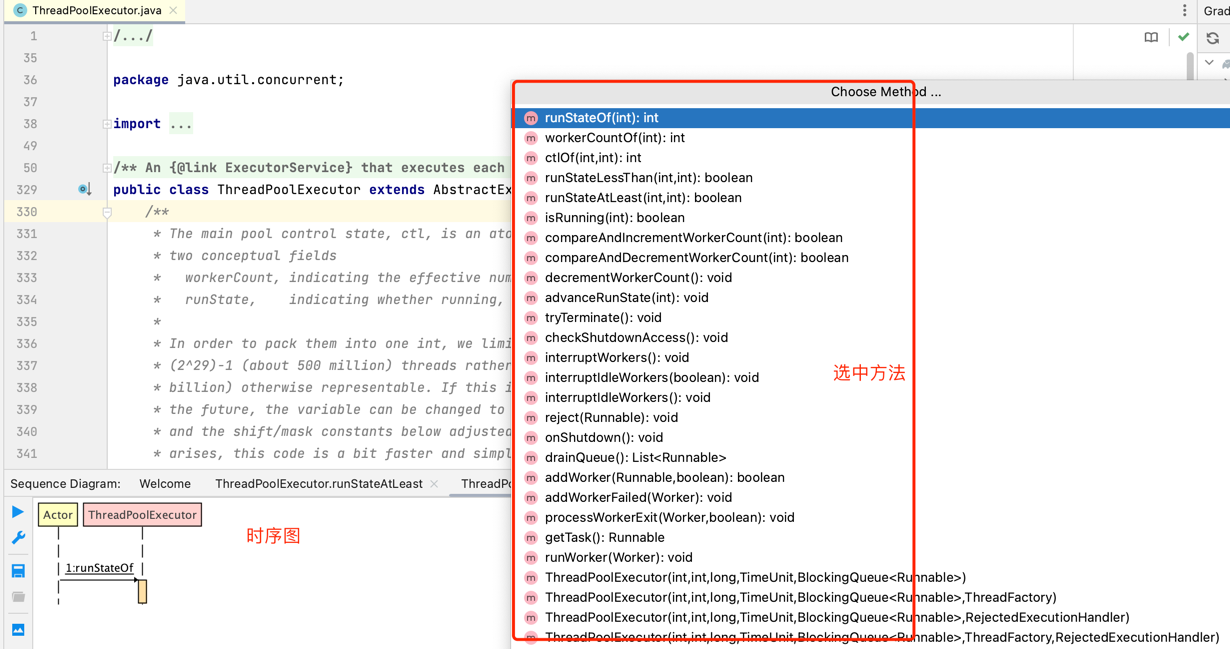Expand folded Javadoc at line 50
The height and width of the screenshot is (649, 1230).
tap(107, 168)
